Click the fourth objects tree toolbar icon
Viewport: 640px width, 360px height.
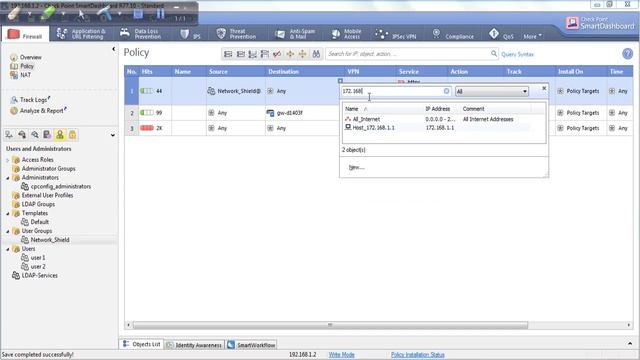47,135
